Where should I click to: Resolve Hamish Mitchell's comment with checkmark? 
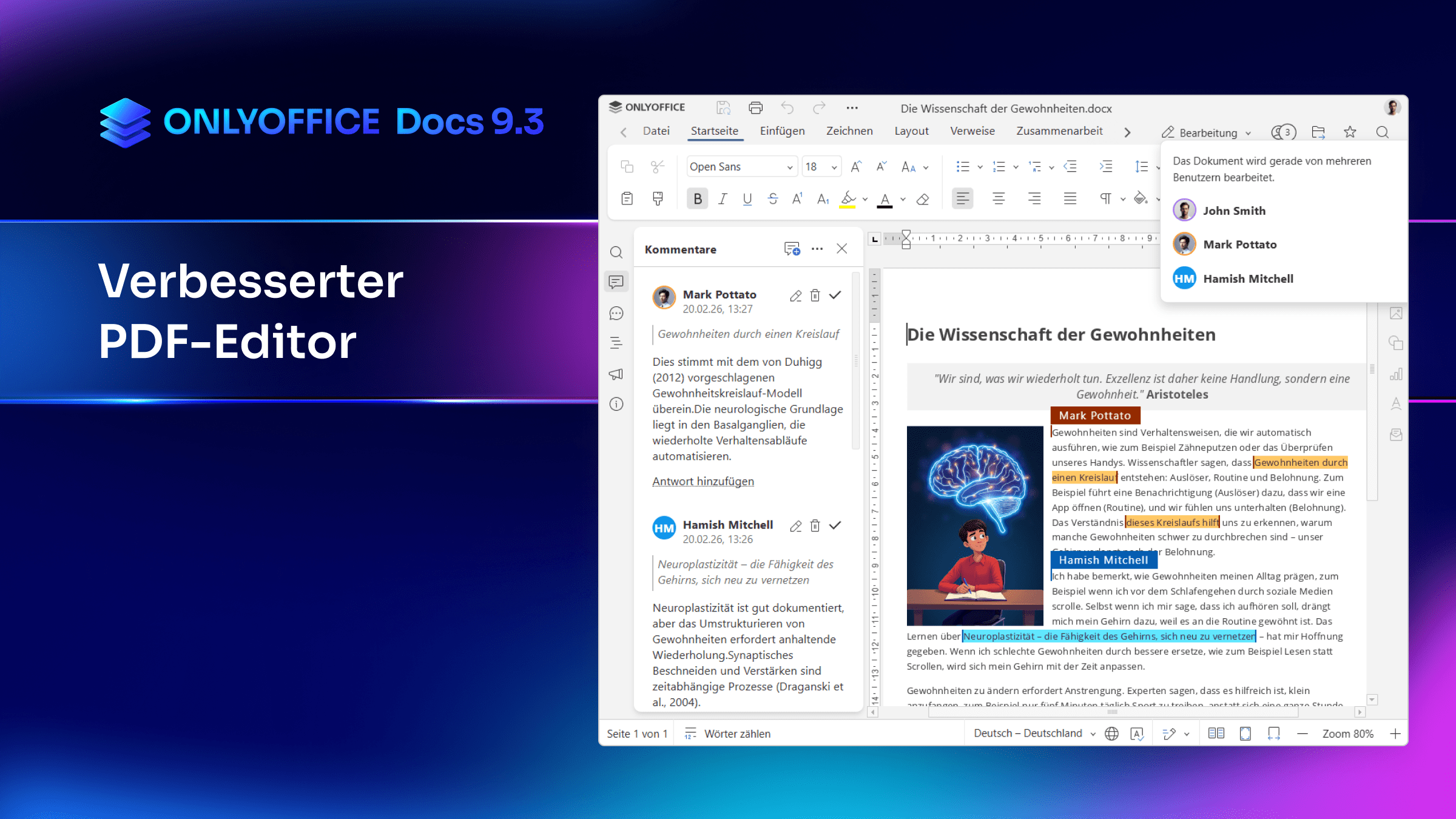[x=835, y=525]
